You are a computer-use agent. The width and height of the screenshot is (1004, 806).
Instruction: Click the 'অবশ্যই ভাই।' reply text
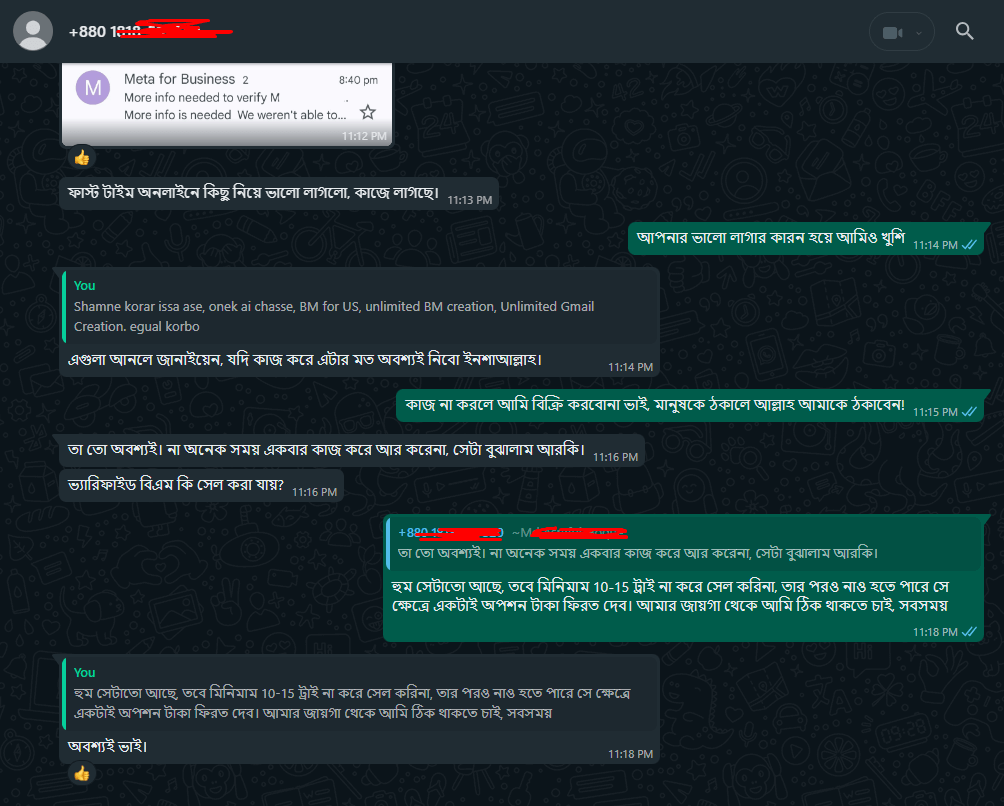[x=108, y=746]
